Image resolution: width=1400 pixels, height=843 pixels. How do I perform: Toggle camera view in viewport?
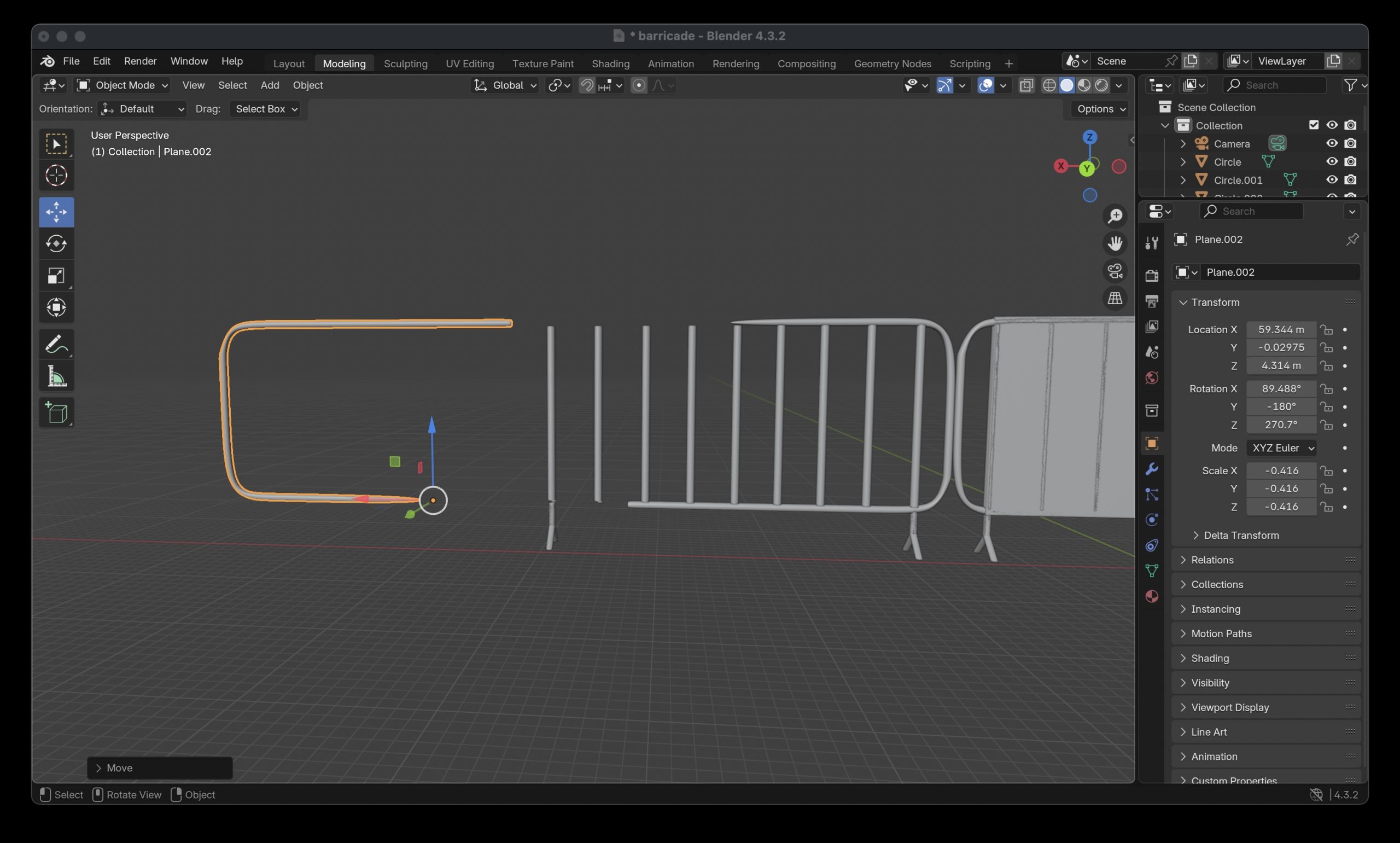coord(1115,271)
